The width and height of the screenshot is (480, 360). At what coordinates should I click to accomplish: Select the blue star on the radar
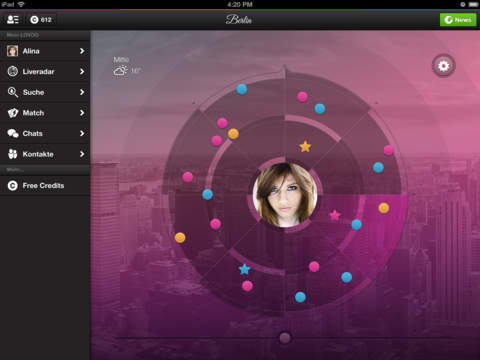(244, 269)
